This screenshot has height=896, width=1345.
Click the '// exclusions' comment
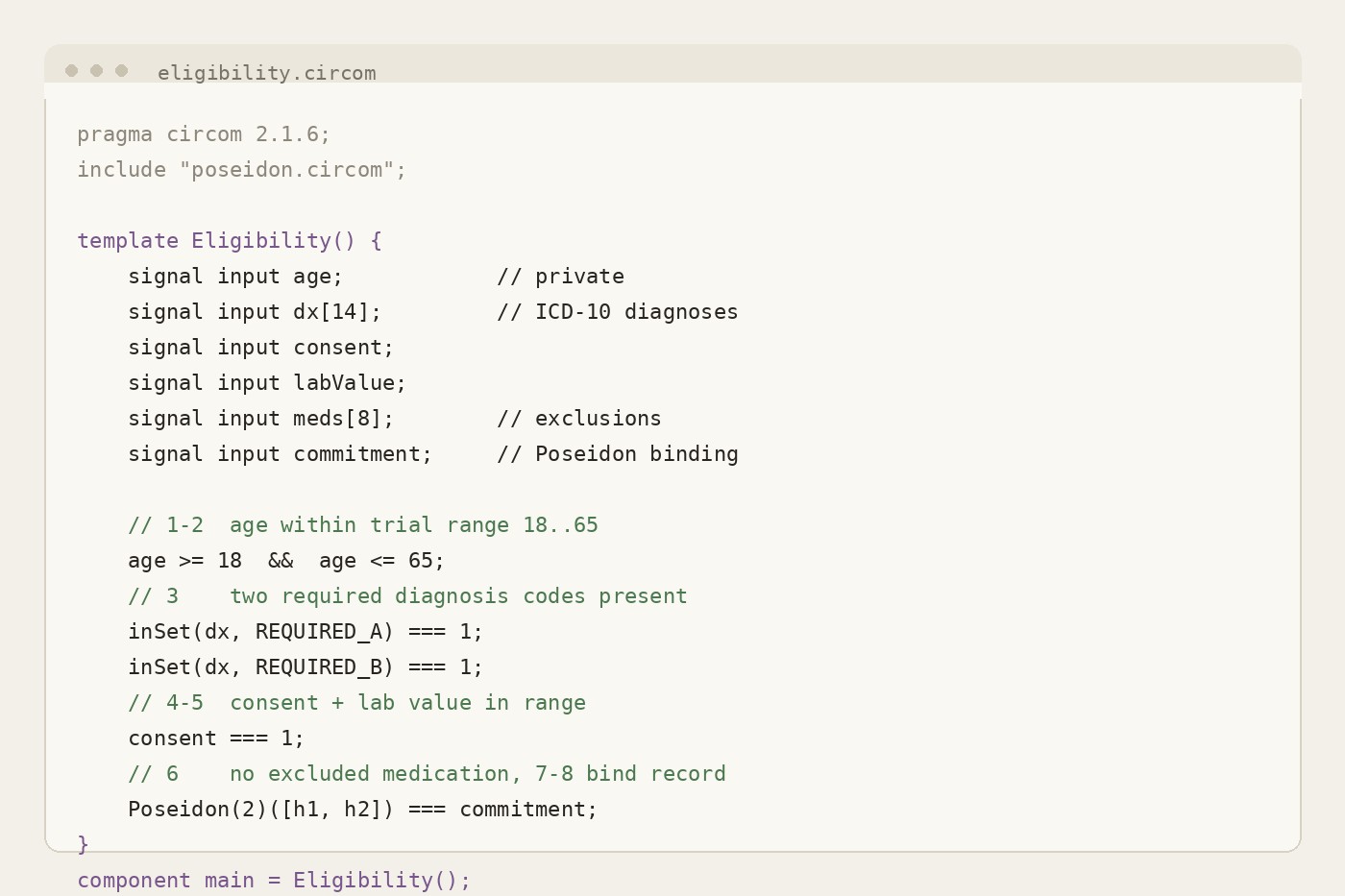pos(579,419)
